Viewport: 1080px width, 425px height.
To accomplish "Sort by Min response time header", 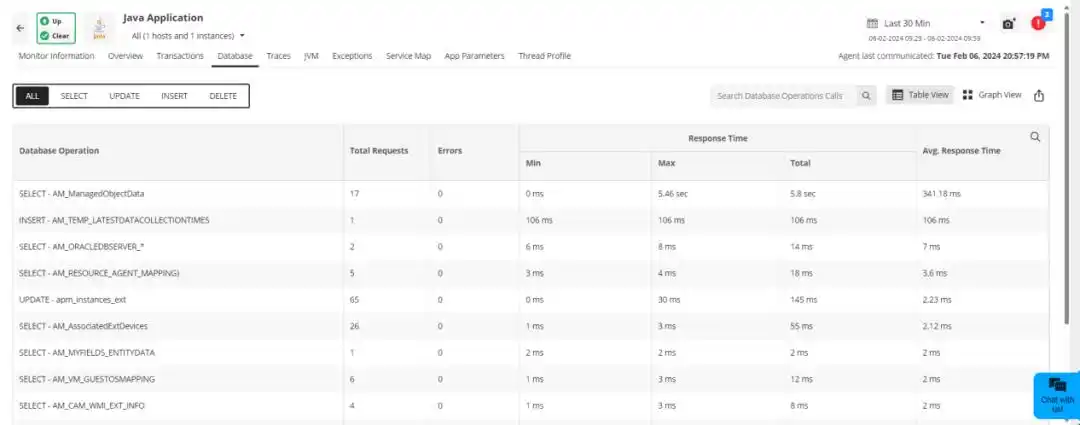I will tap(533, 164).
